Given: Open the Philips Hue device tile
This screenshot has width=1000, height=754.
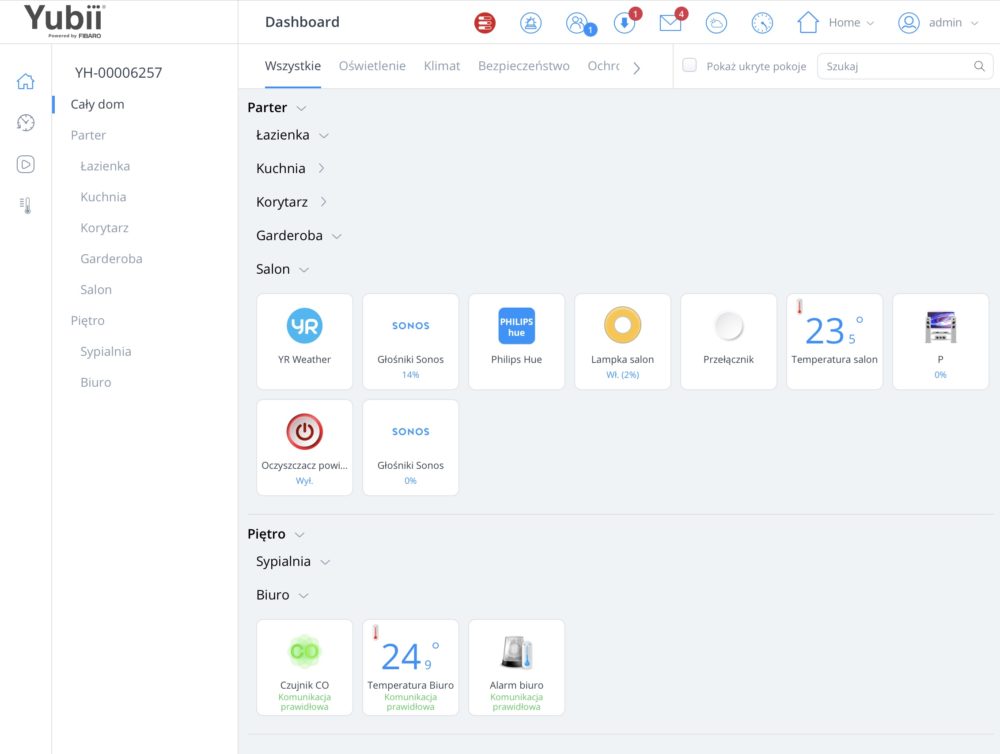Looking at the screenshot, I should (x=516, y=341).
